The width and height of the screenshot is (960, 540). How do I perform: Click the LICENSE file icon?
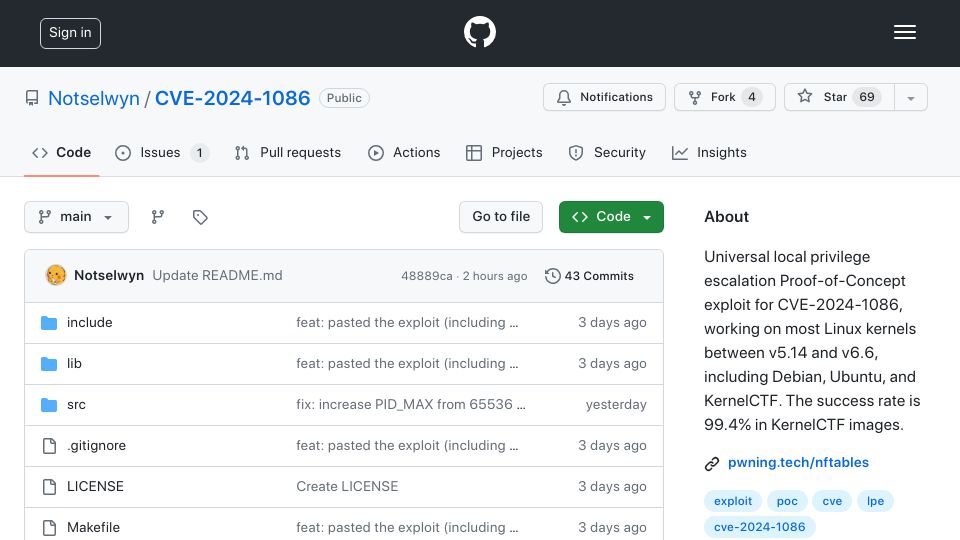(x=49, y=487)
